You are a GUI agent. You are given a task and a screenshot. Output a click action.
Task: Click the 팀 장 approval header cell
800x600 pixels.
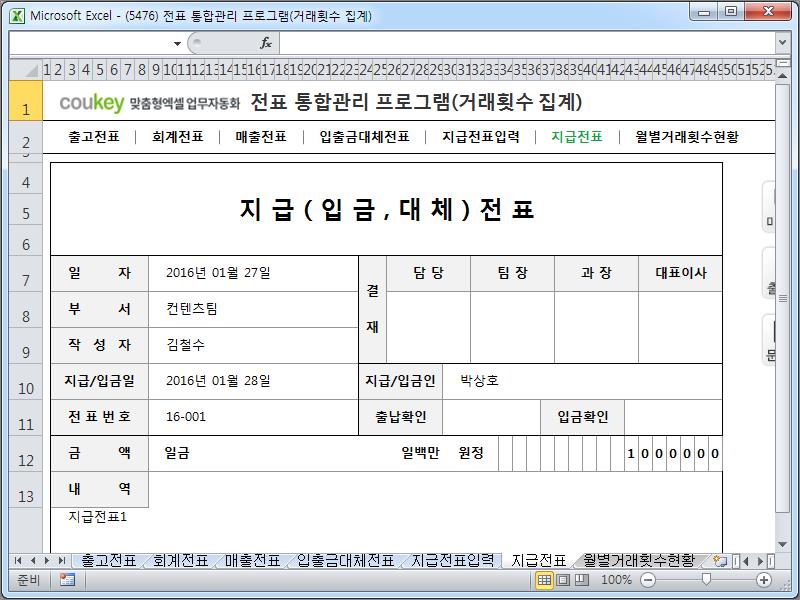[512, 273]
